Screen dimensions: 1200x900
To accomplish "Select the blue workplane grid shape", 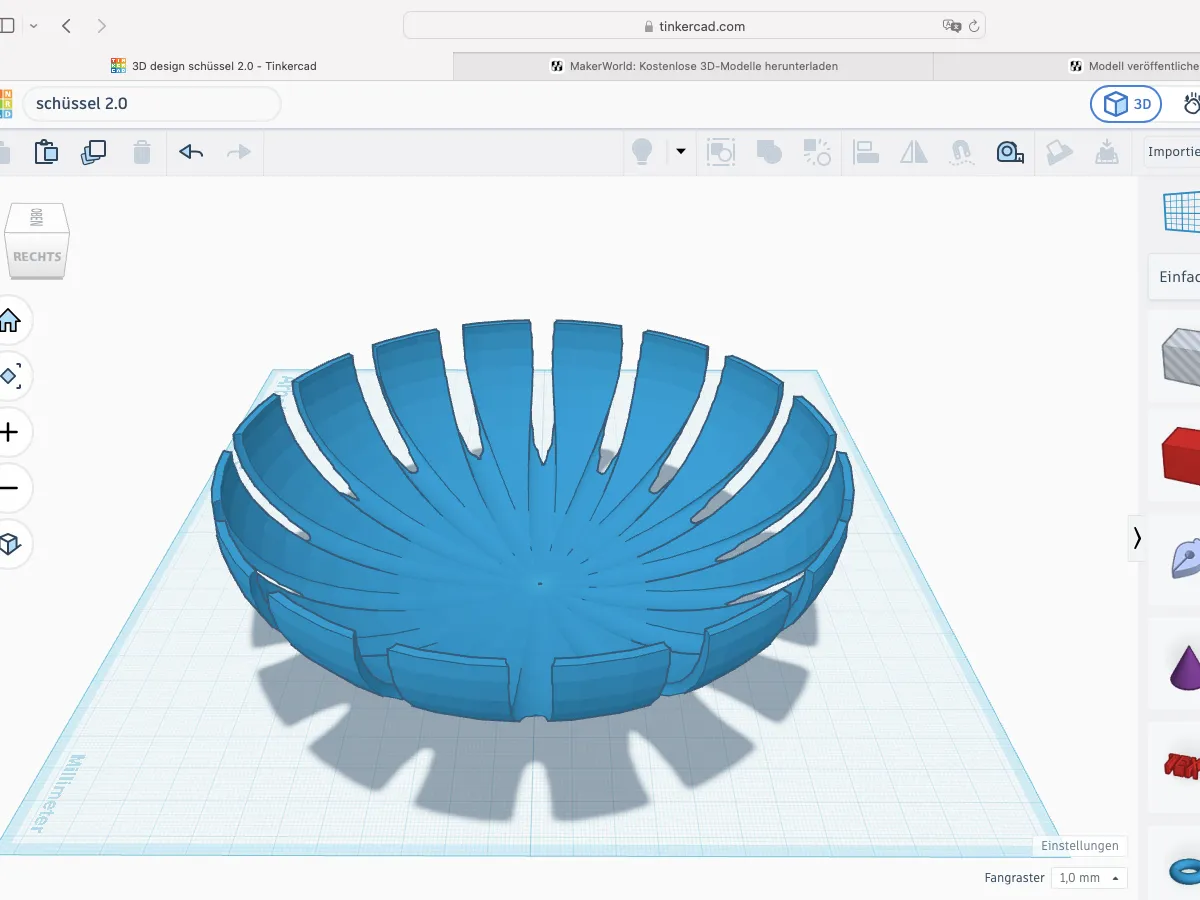I will (x=1182, y=212).
